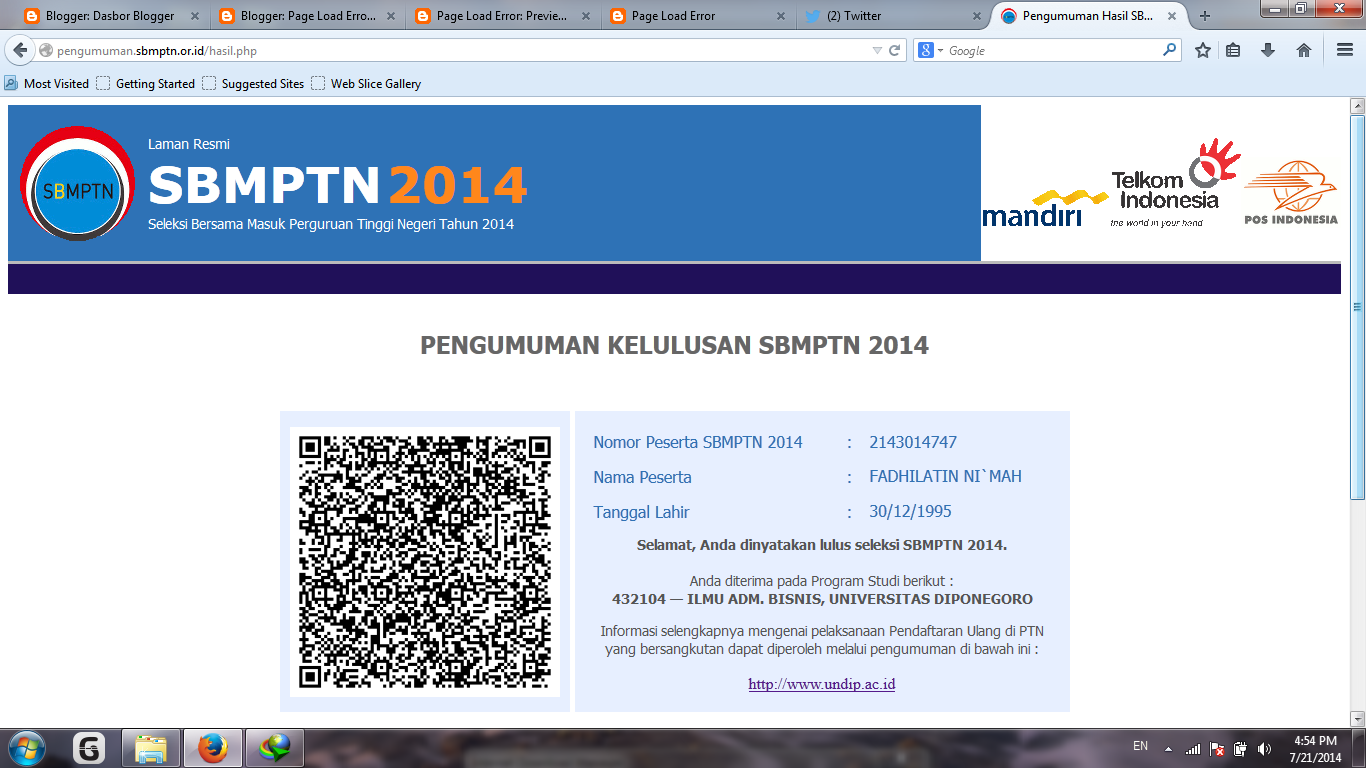Click the volume speaker tray icon
This screenshot has width=1366, height=768.
(x=1265, y=748)
